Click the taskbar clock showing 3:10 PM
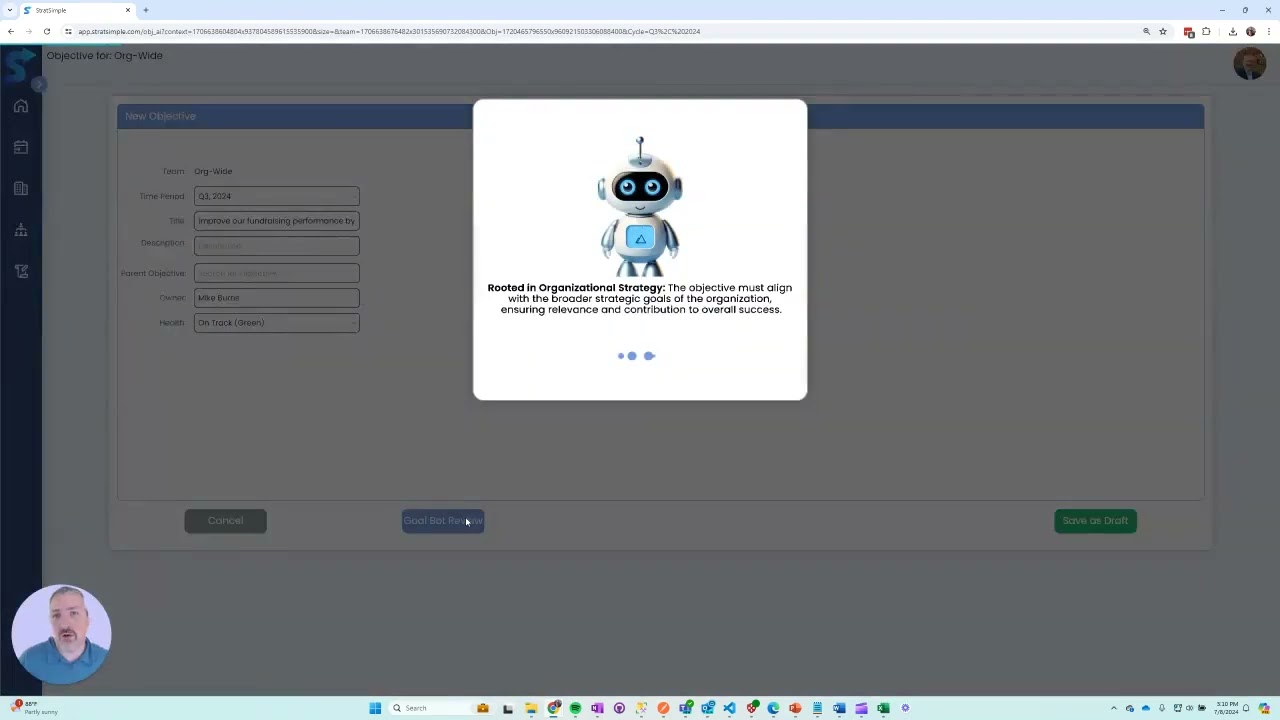Screen dimensions: 1280x720 pos(1225,708)
